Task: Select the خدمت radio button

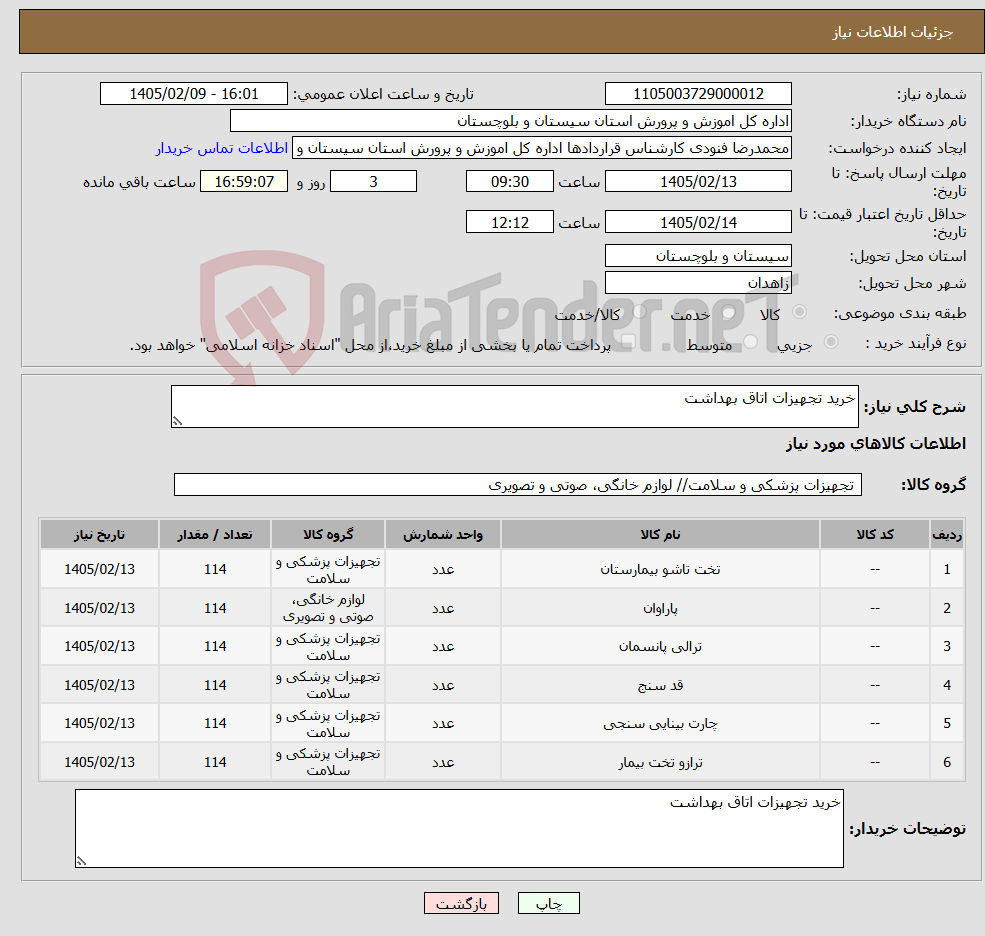Action: tap(729, 312)
